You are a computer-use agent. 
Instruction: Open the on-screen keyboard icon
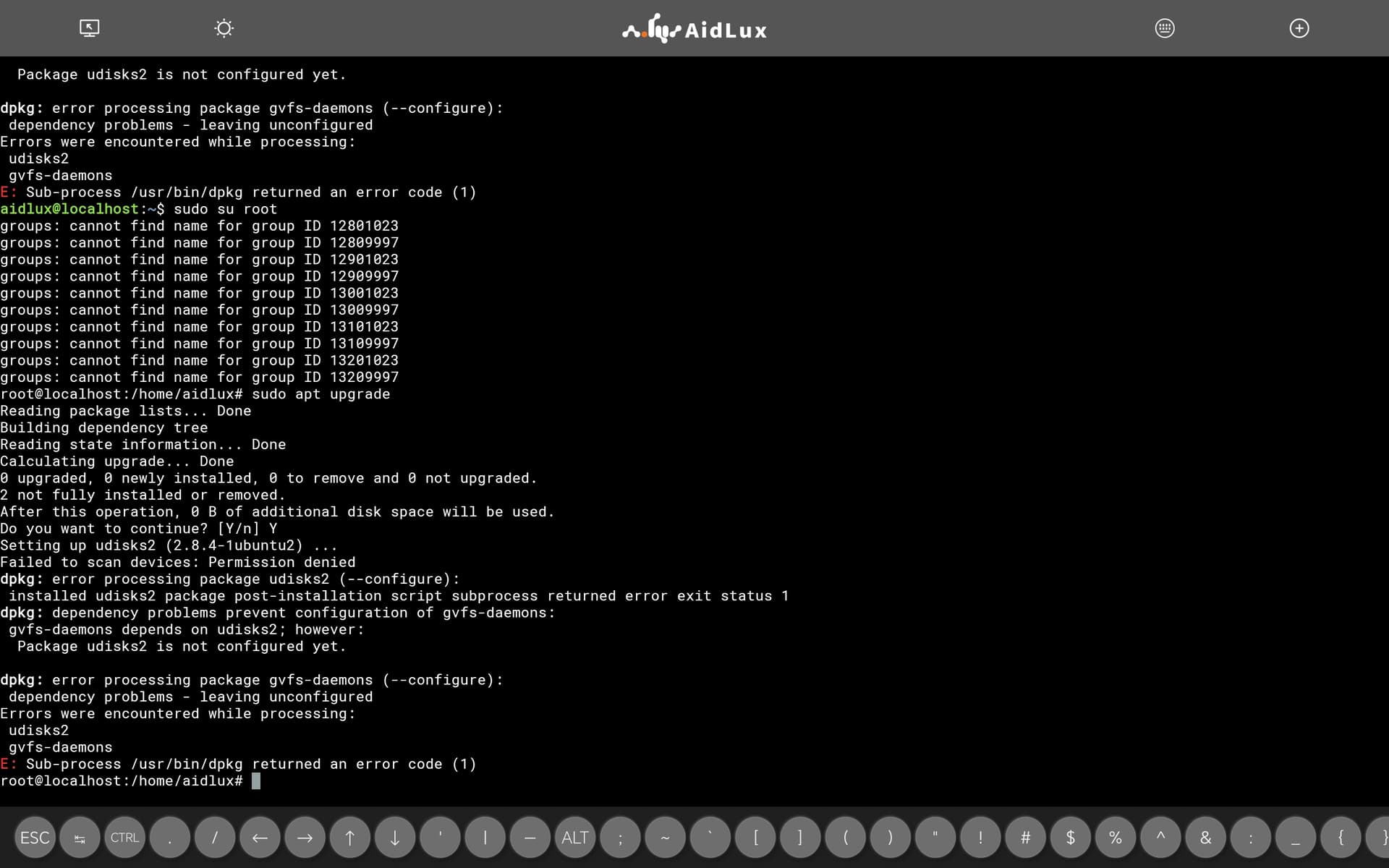[1165, 28]
